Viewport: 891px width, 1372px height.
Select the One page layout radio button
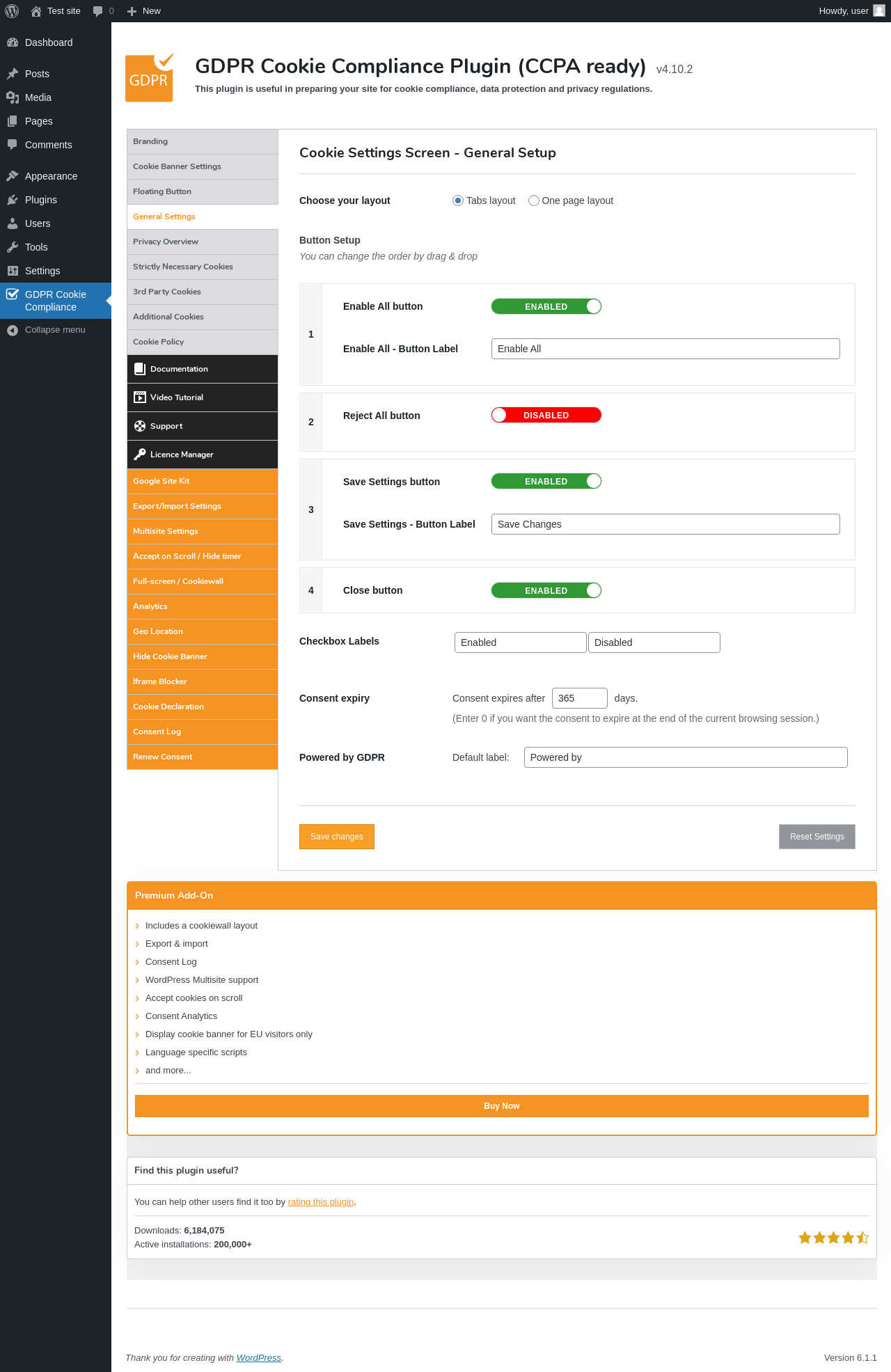(x=534, y=200)
